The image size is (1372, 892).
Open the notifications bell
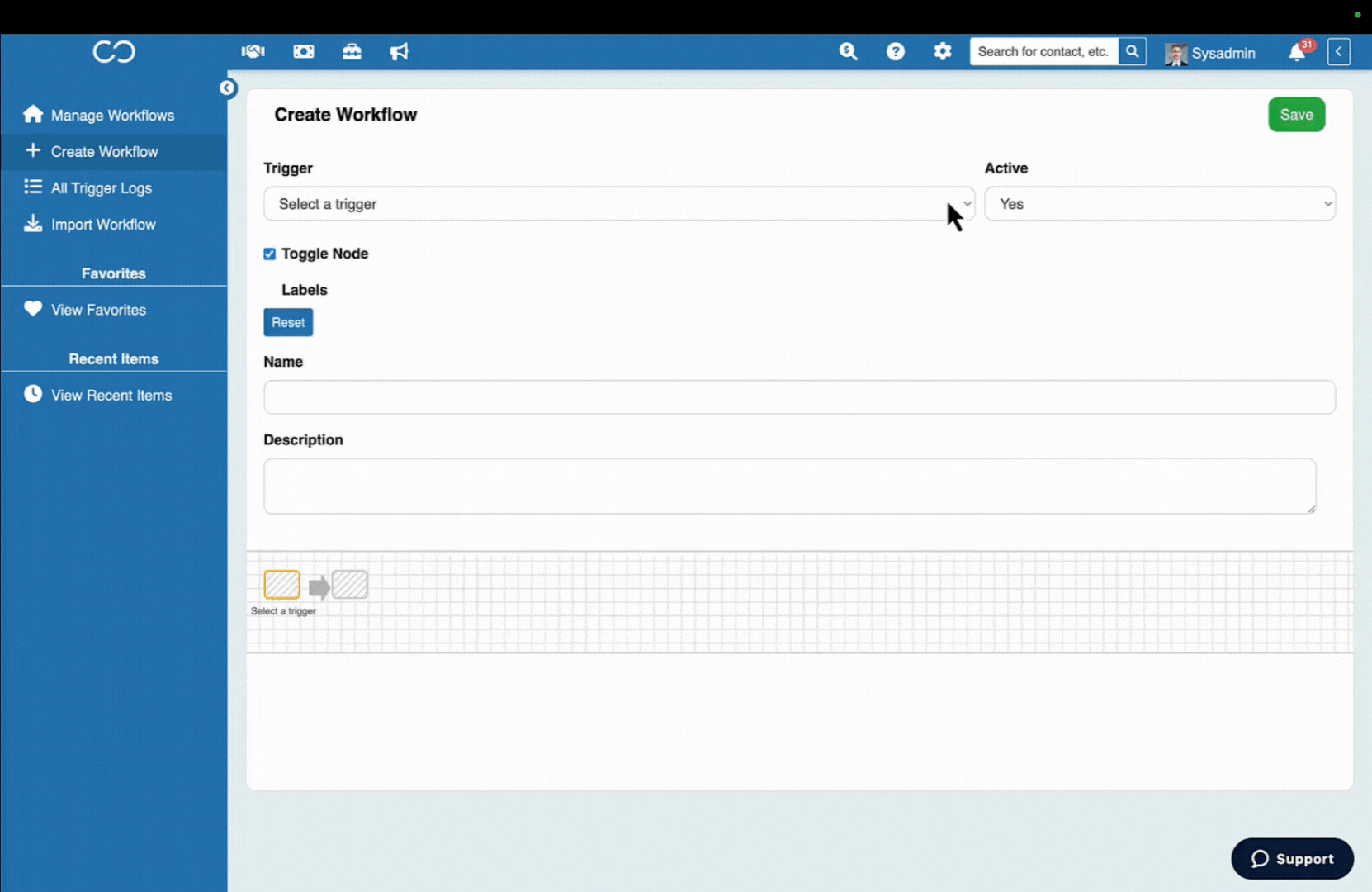tap(1297, 53)
